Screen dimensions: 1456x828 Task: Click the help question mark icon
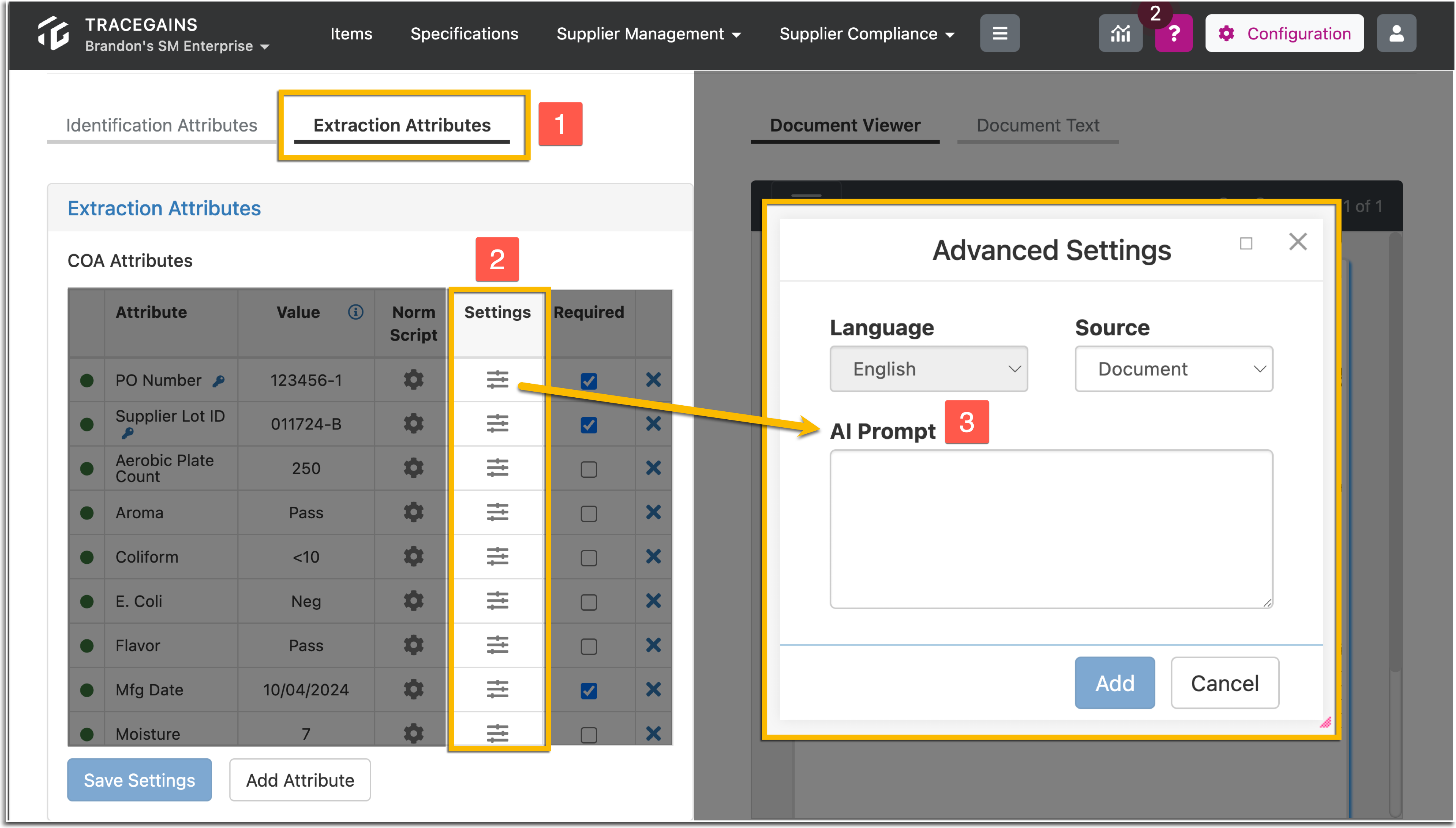pos(1173,33)
